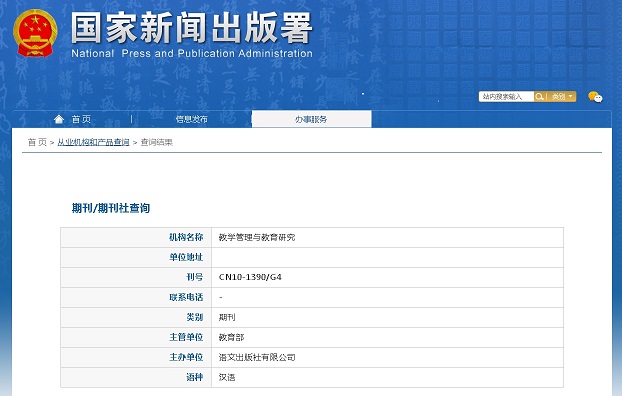Click the 机构名称 row label
Image resolution: width=622 pixels, height=396 pixels.
[x=186, y=237]
